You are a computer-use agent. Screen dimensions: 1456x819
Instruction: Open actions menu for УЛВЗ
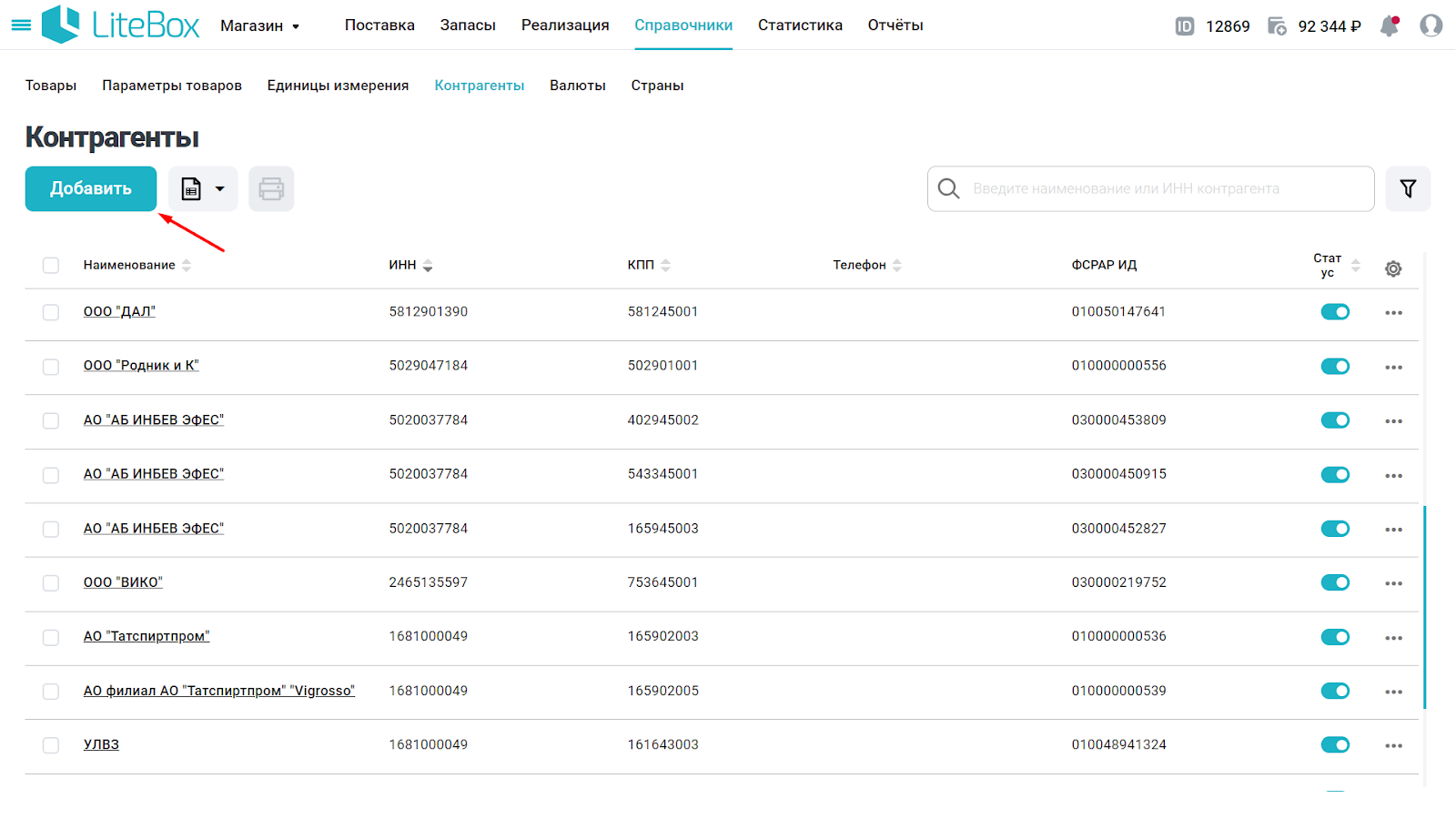click(x=1393, y=745)
